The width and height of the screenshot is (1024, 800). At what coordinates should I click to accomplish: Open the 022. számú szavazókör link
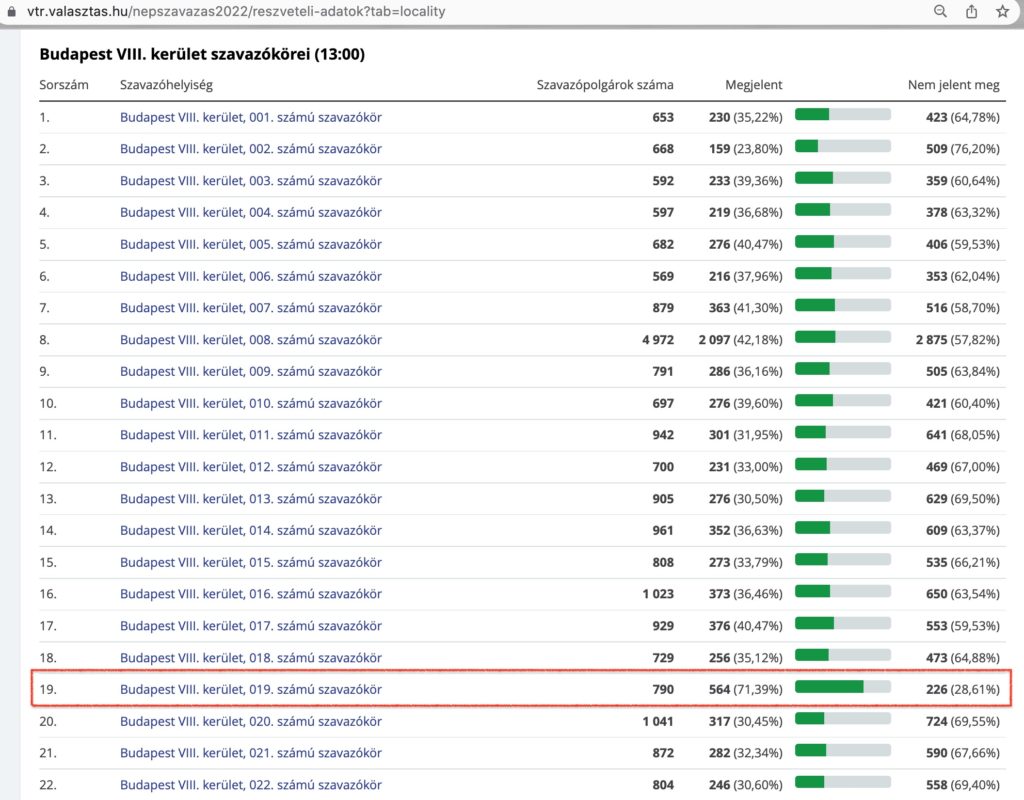(250, 785)
